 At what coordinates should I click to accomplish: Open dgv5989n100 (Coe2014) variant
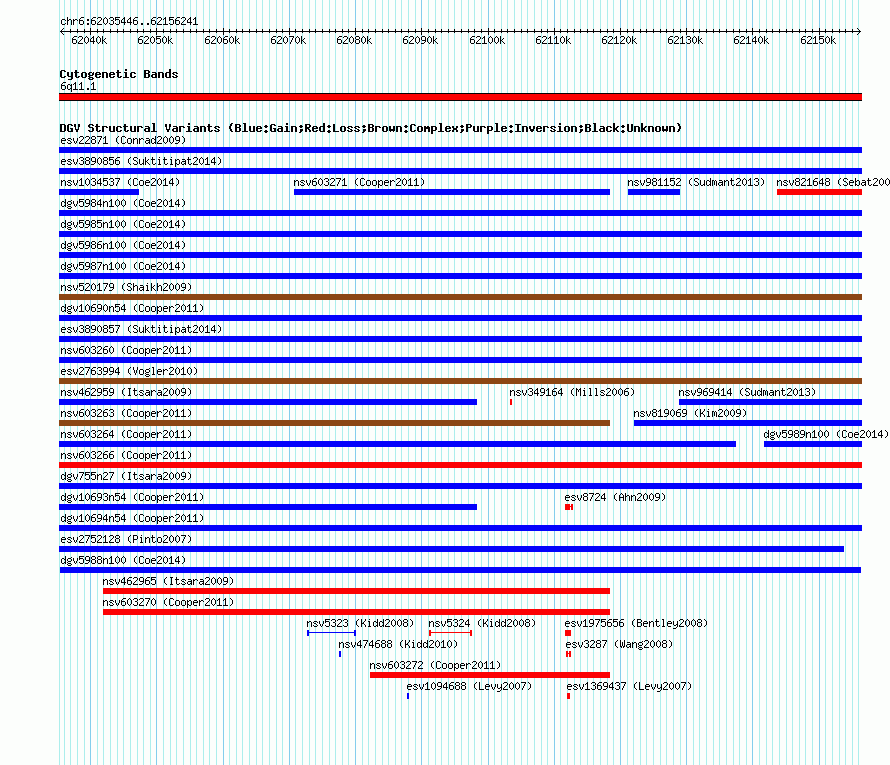(x=826, y=434)
